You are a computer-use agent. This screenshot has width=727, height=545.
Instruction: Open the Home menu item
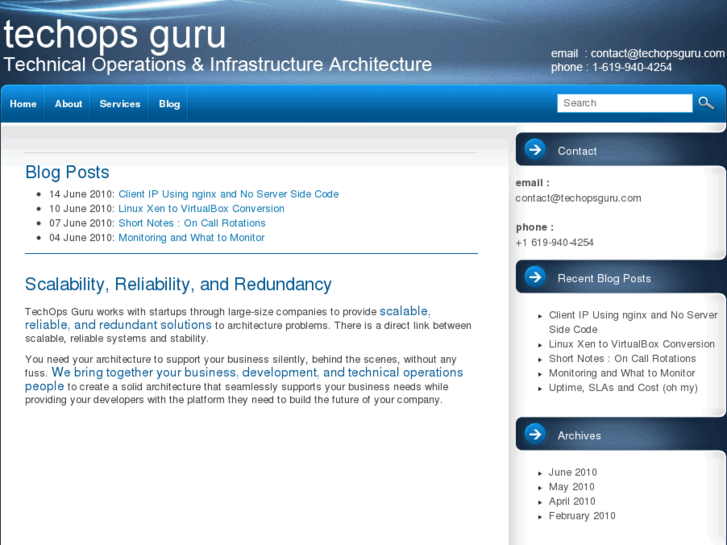[23, 104]
